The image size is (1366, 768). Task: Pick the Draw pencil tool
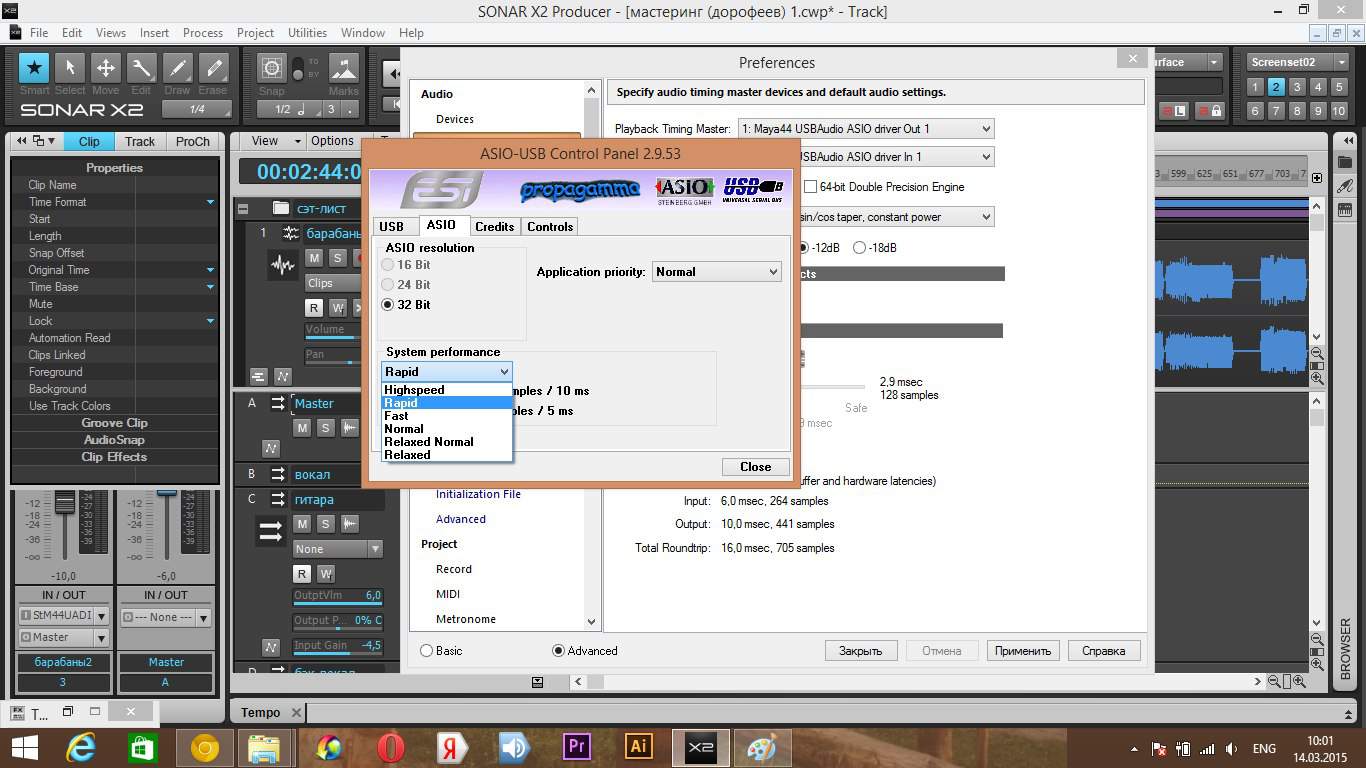tap(177, 69)
